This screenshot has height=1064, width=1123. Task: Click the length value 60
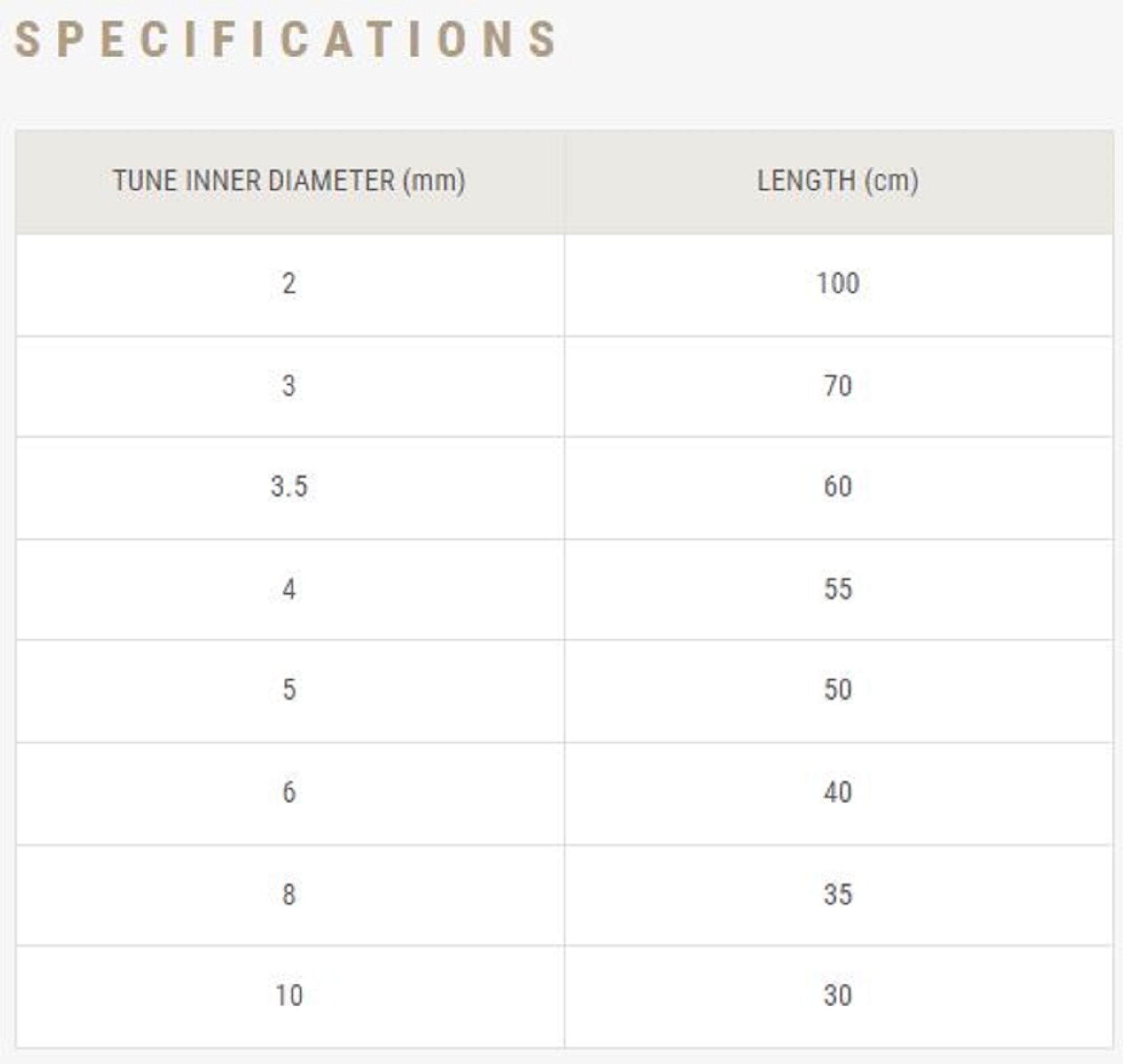tap(838, 487)
